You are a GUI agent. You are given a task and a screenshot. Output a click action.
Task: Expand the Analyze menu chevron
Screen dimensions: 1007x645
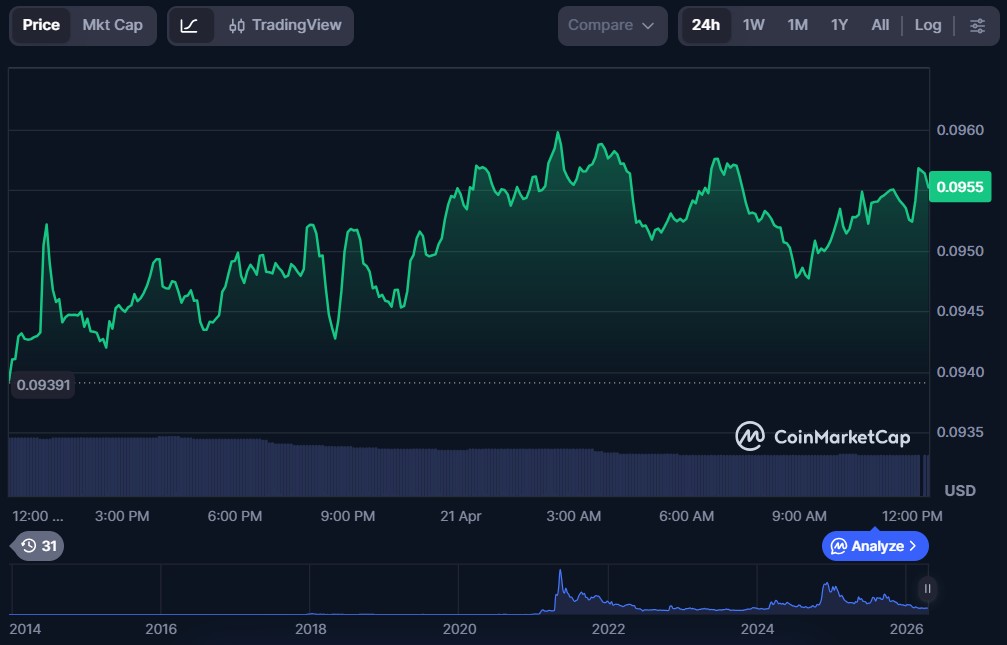[913, 546]
